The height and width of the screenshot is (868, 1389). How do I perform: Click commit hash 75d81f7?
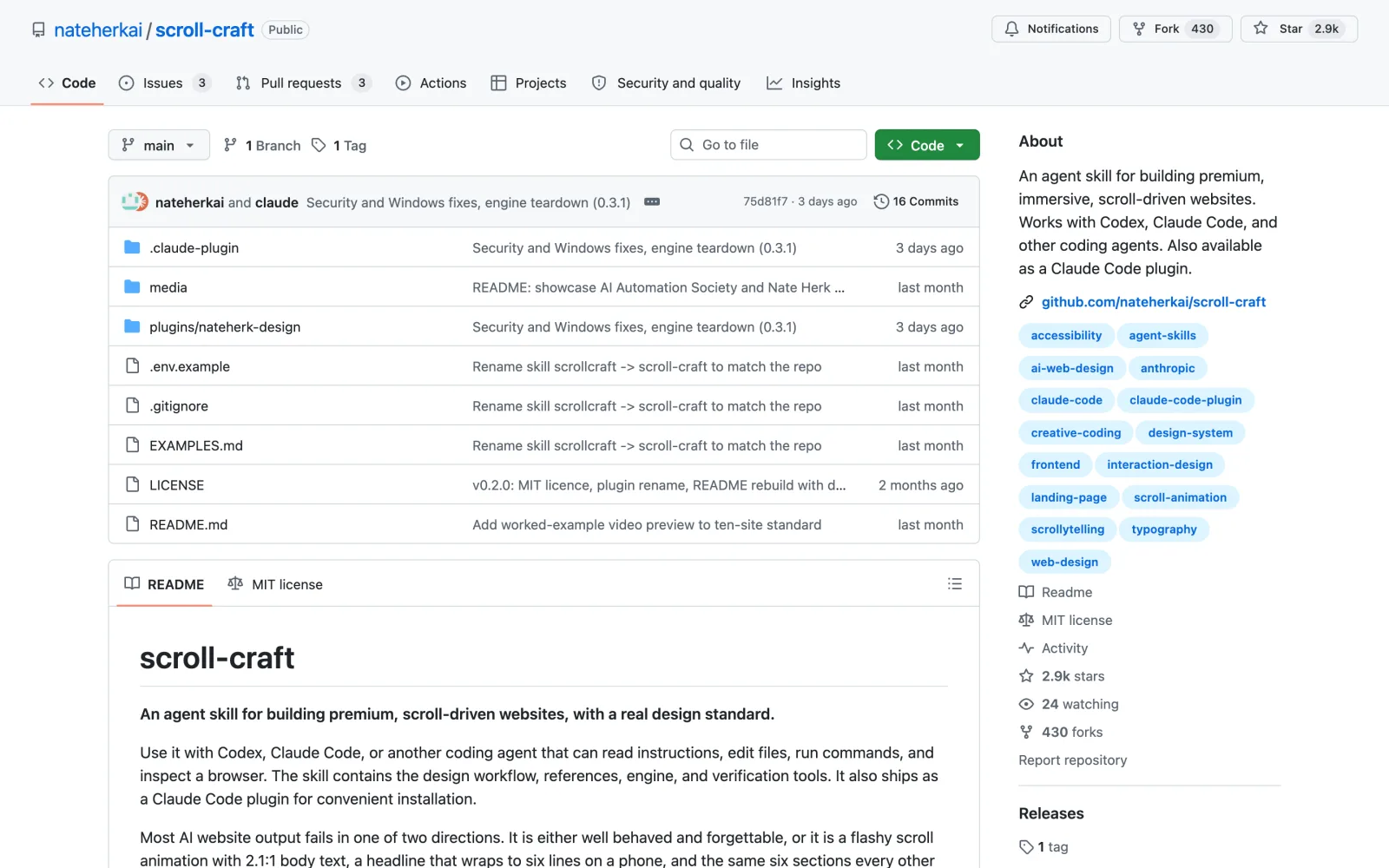(x=765, y=201)
